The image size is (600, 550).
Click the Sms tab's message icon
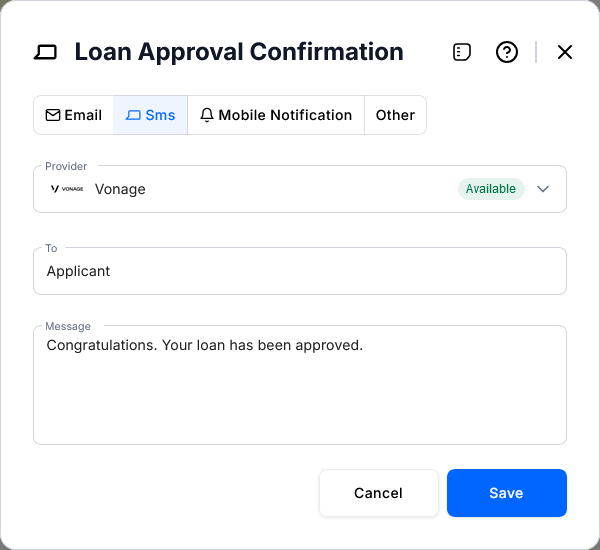133,115
